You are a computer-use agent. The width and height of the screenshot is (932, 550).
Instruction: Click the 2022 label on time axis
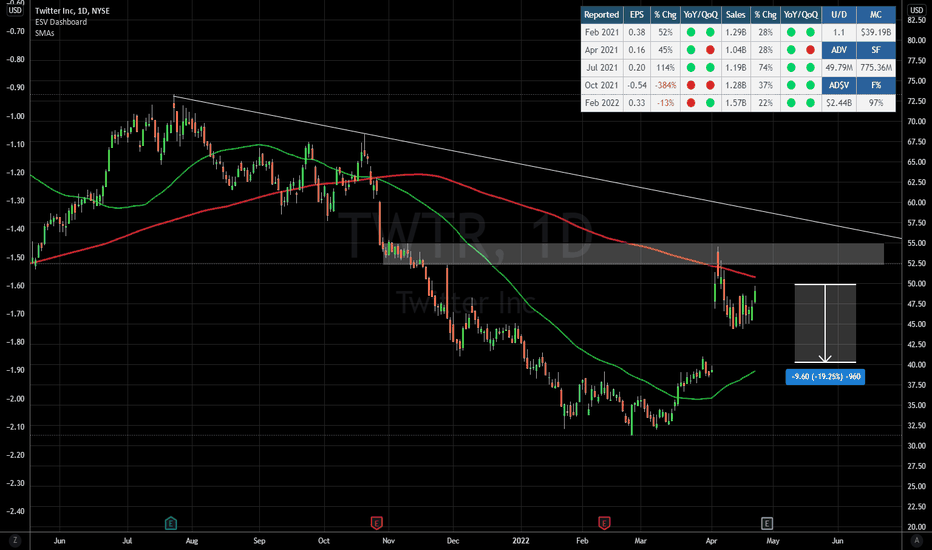click(521, 540)
